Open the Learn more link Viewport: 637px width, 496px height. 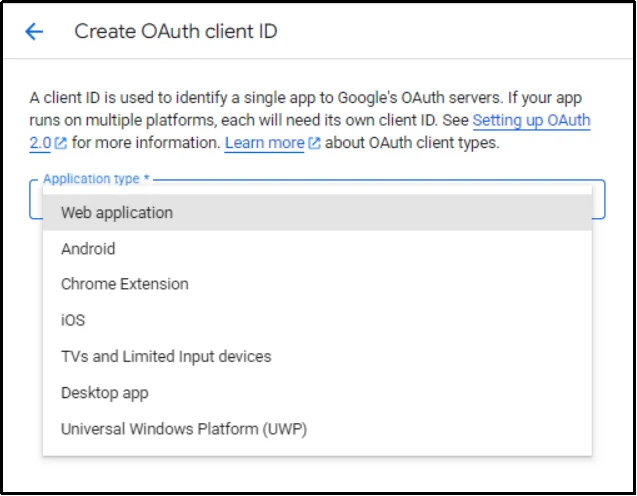tap(264, 143)
